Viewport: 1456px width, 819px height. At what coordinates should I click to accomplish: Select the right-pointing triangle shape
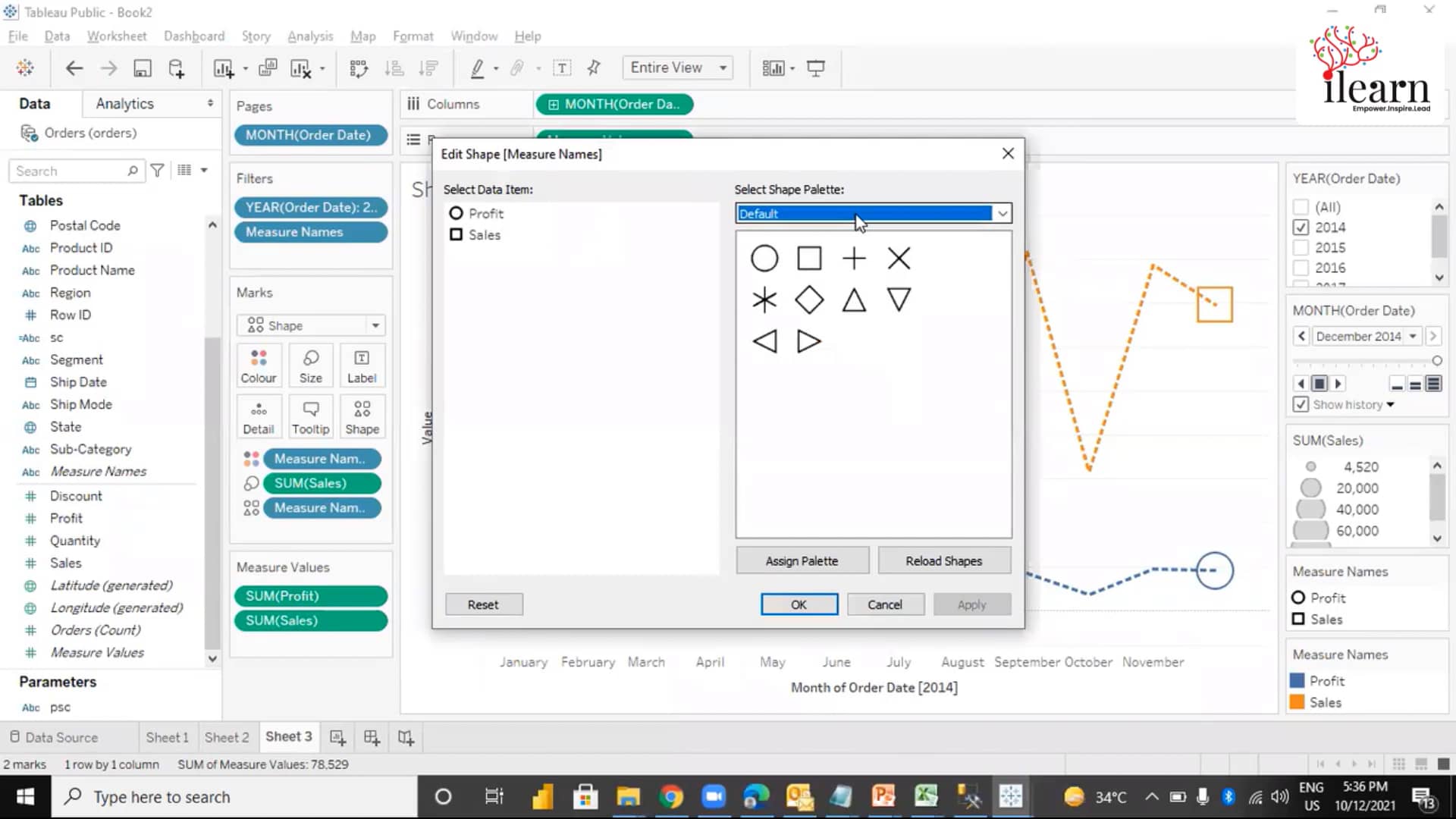pos(809,342)
